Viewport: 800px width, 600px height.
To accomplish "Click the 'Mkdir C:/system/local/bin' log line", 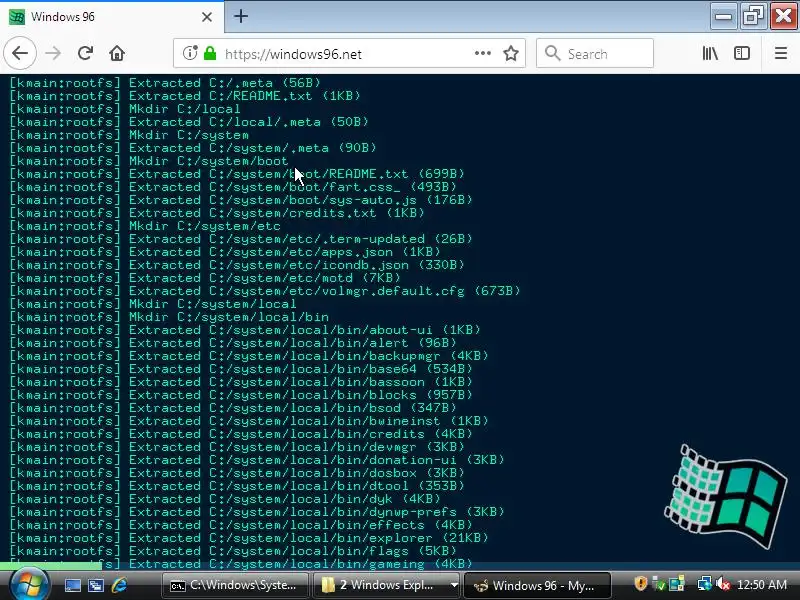I will tap(169, 317).
